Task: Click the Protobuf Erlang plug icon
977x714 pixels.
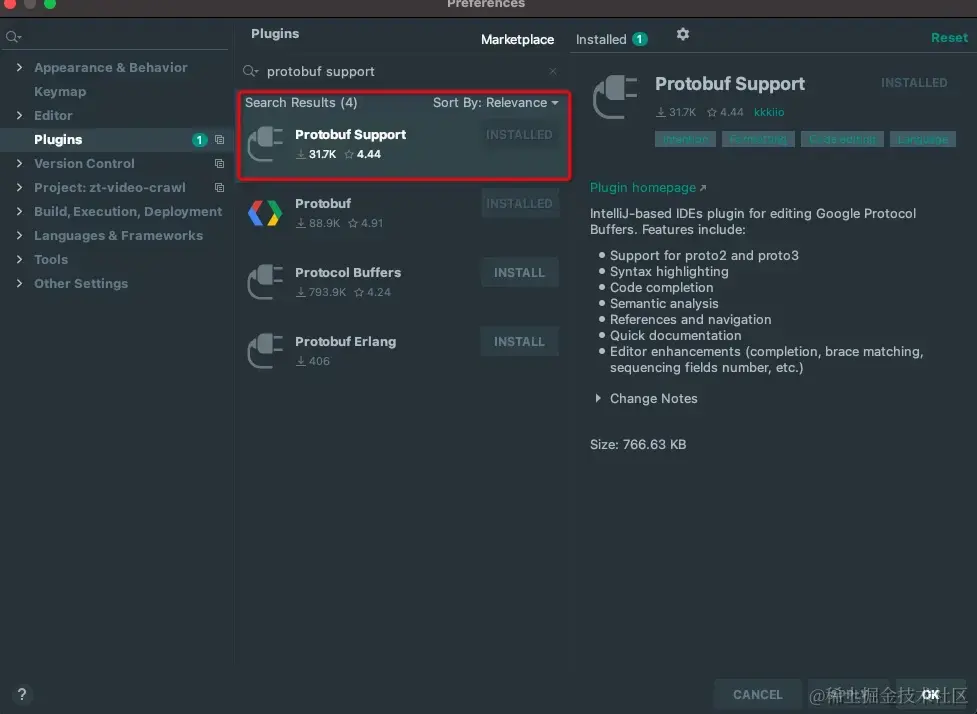Action: point(265,351)
